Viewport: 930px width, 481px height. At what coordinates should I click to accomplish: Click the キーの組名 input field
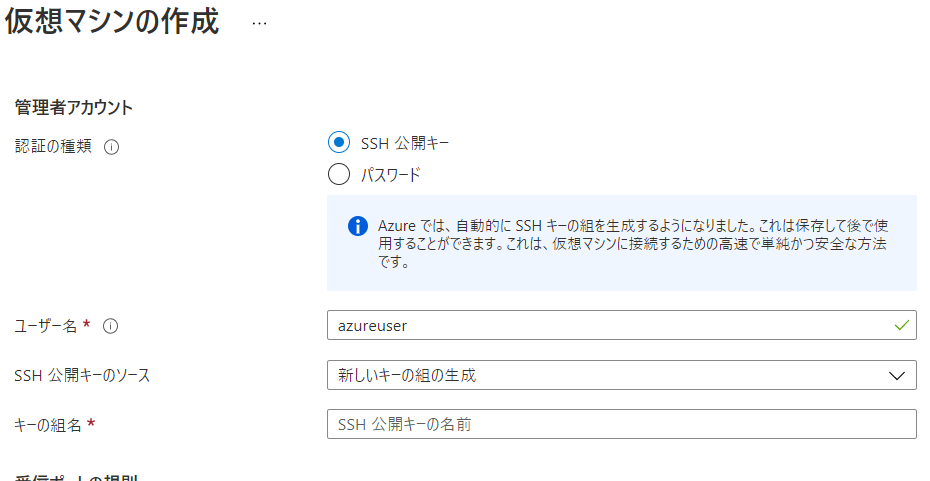(620, 424)
